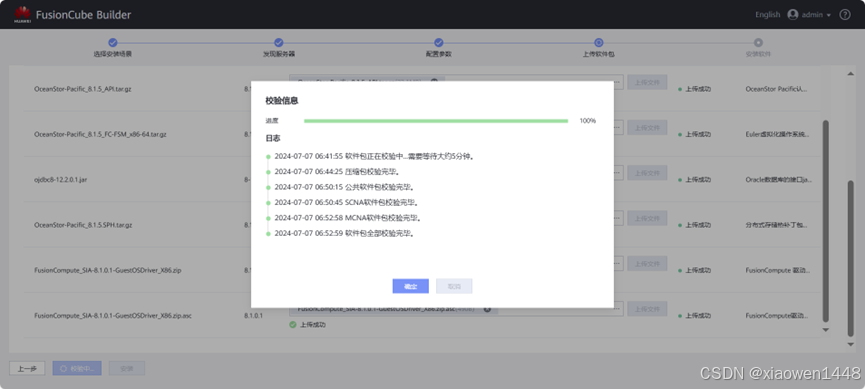Click the 上传软件包 step circle

pos(599,42)
